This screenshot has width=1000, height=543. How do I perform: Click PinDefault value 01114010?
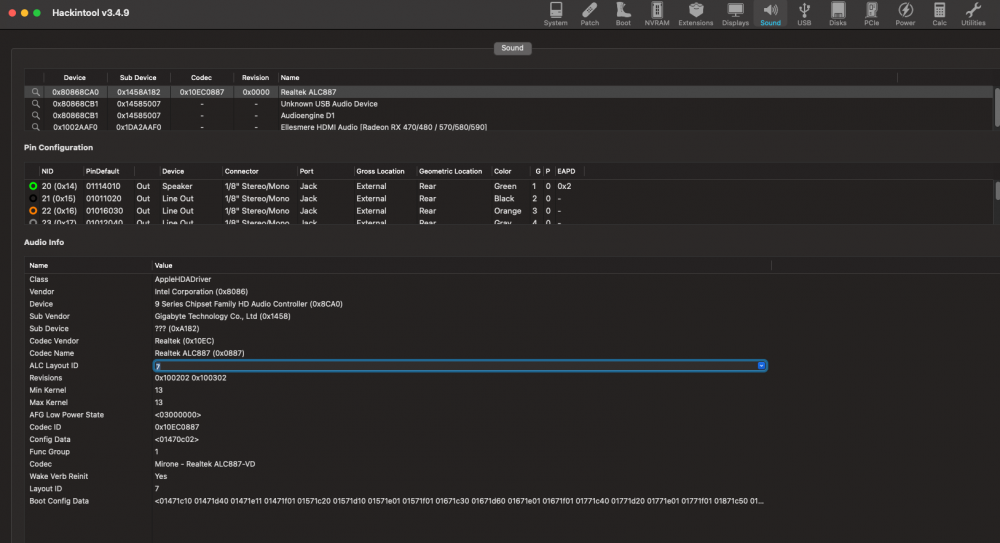tap(103, 186)
